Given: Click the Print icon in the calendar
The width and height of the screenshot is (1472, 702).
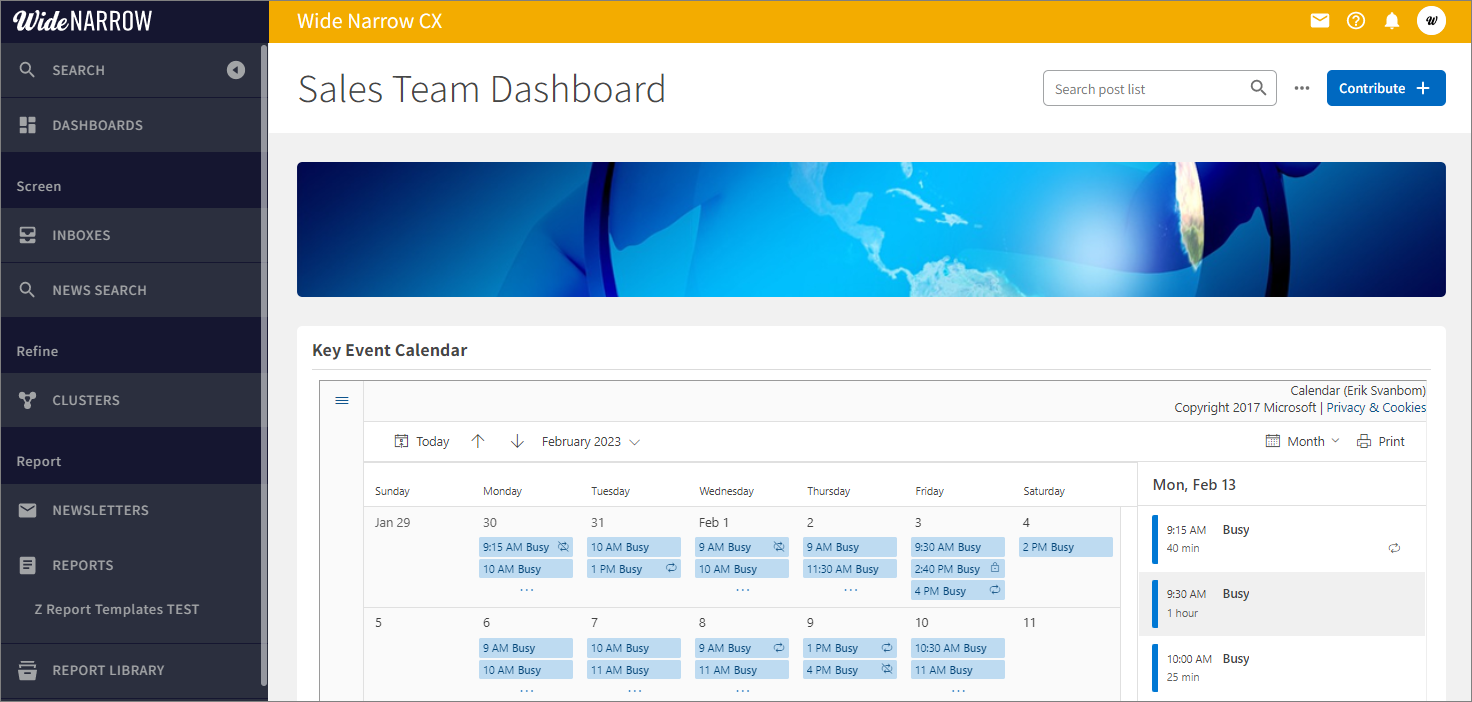Looking at the screenshot, I should (x=1360, y=441).
